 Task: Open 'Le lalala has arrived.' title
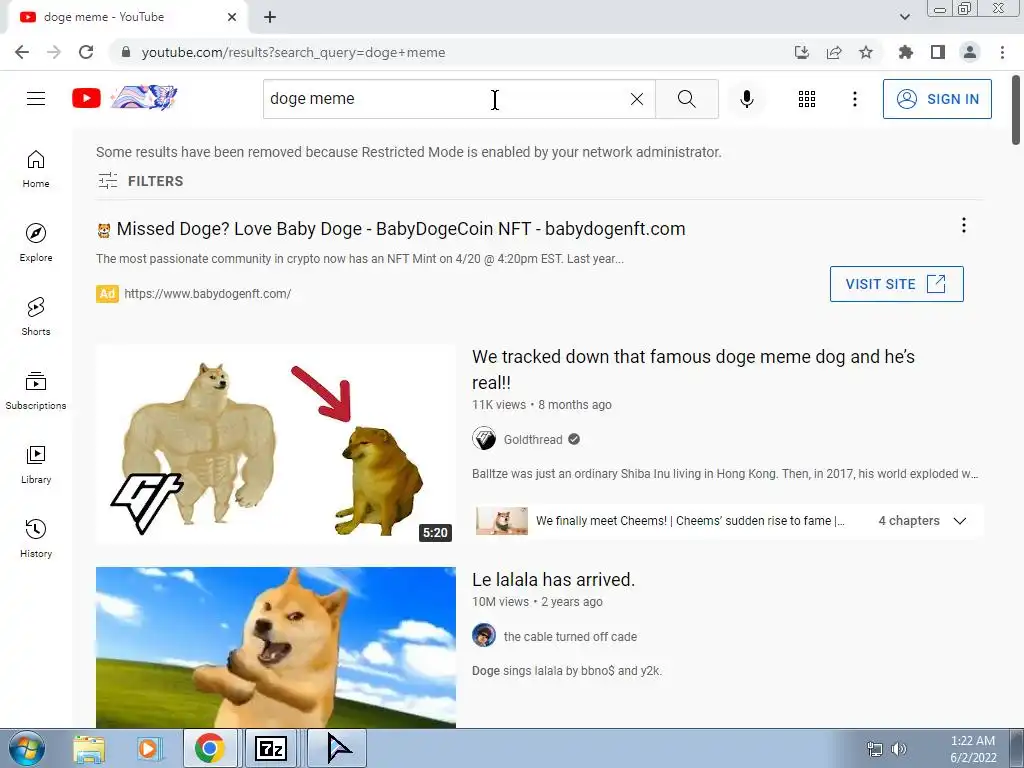(553, 579)
